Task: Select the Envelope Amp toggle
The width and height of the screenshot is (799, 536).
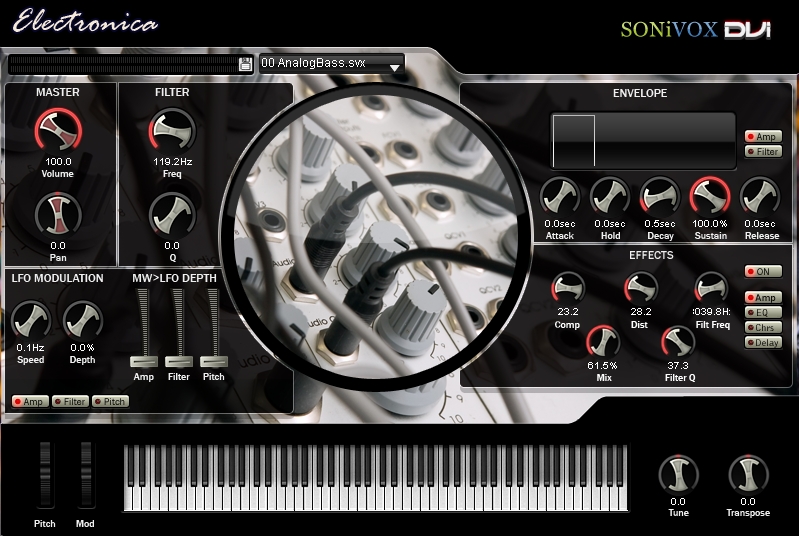Action: pos(763,137)
